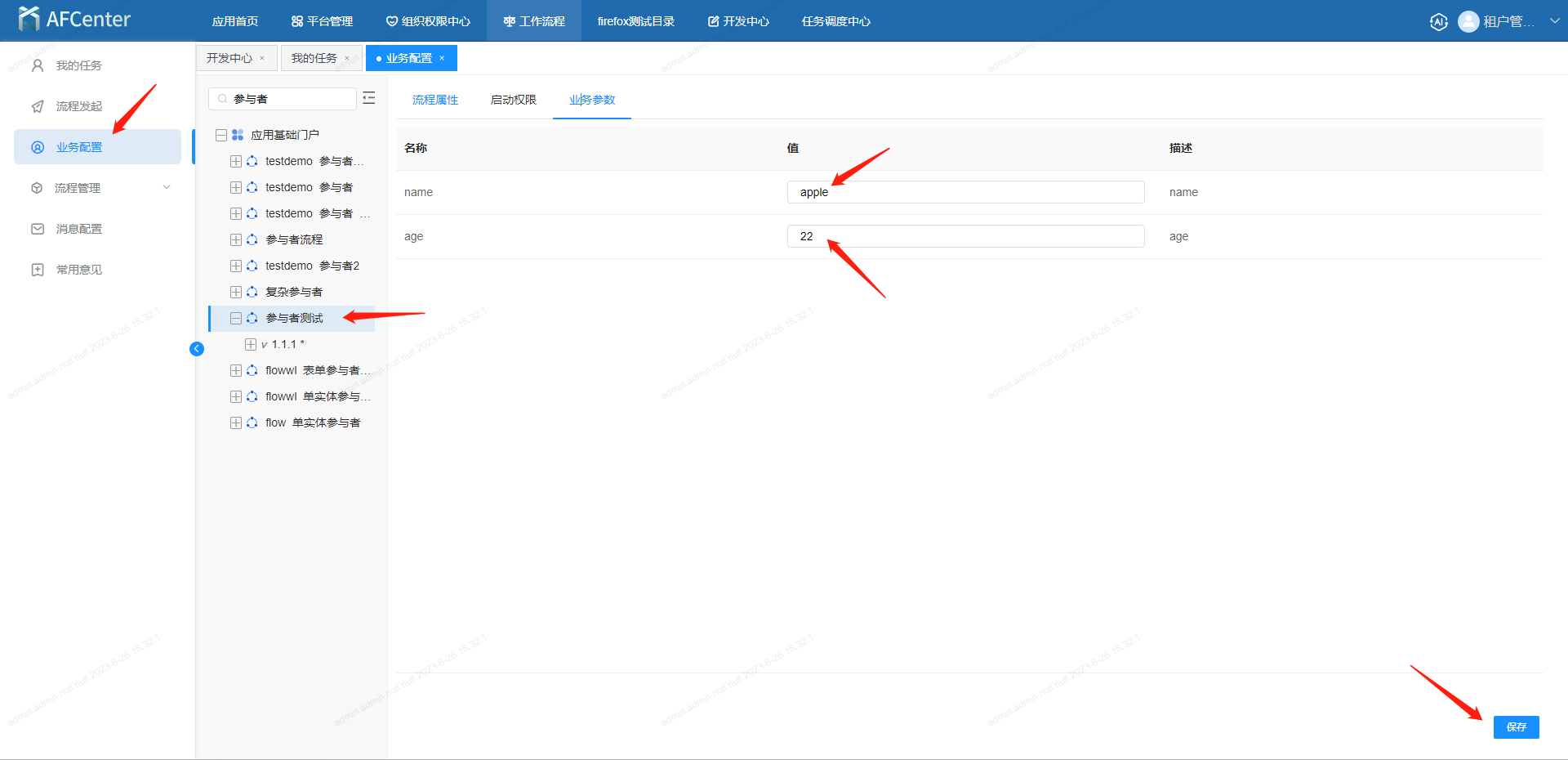Image resolution: width=1568 pixels, height=760 pixels.
Task: Switch to the 启动权限 tab
Action: click(513, 100)
